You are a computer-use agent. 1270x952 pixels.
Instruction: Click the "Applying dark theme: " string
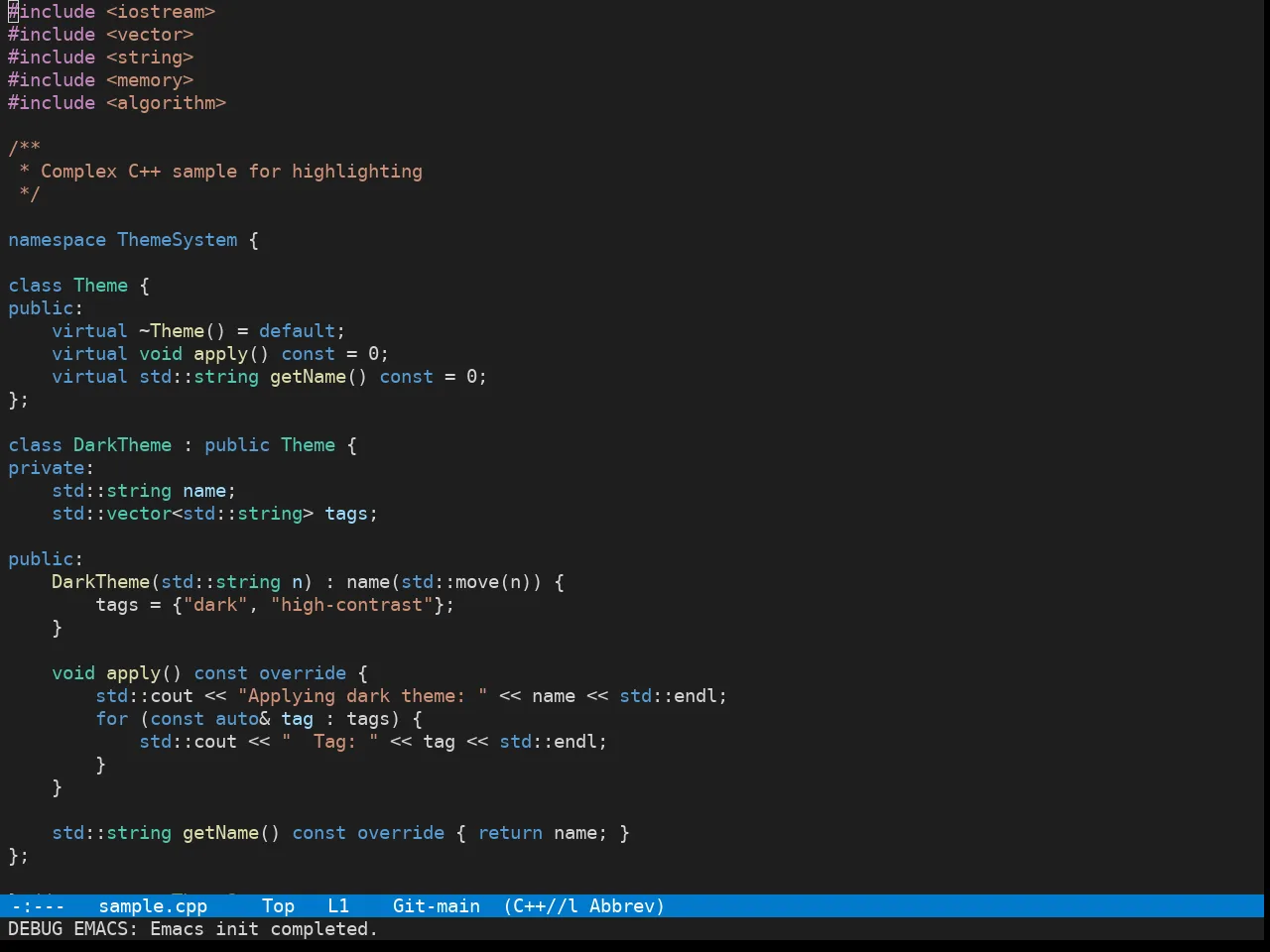(x=363, y=696)
